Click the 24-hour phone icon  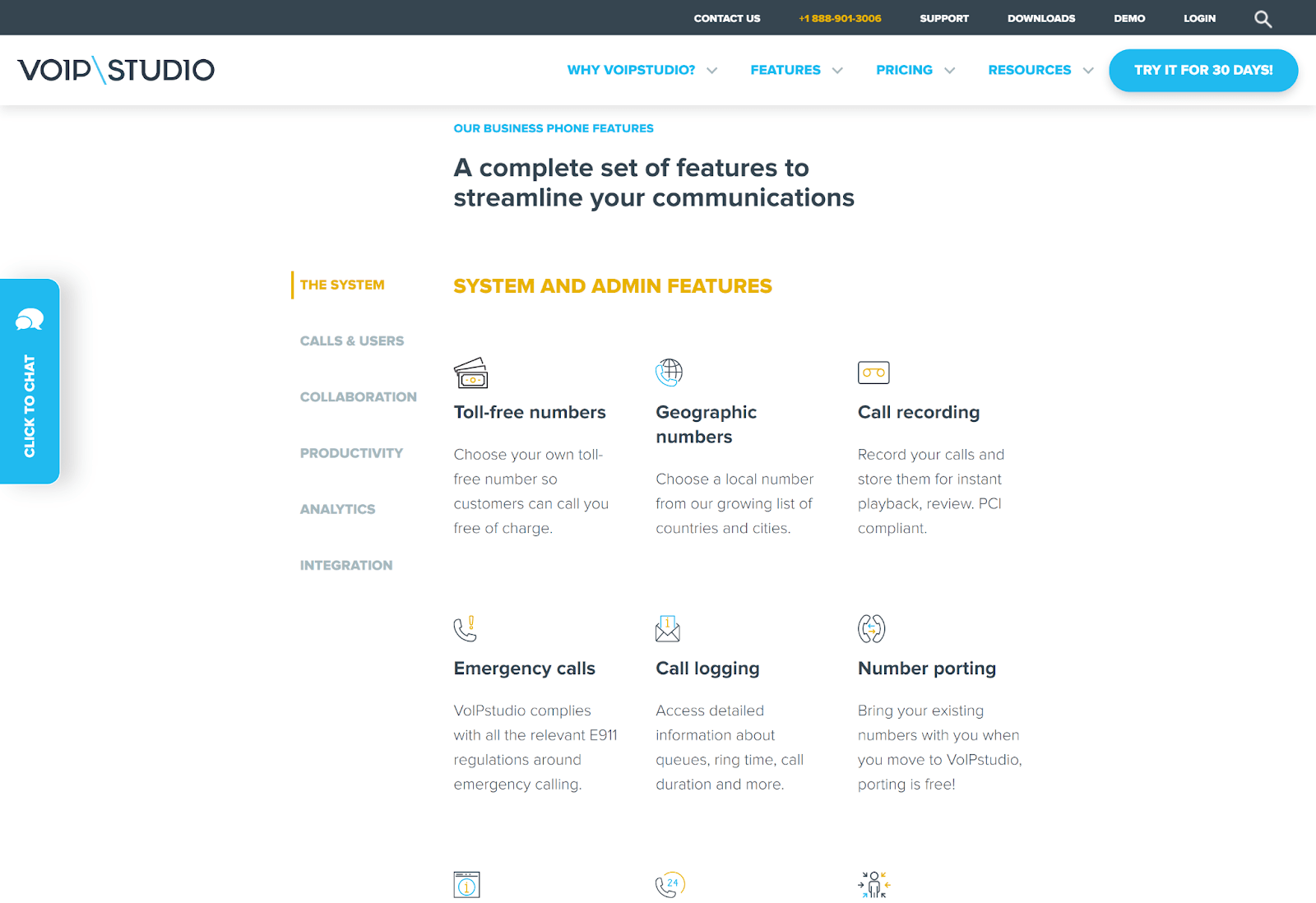coord(670,885)
